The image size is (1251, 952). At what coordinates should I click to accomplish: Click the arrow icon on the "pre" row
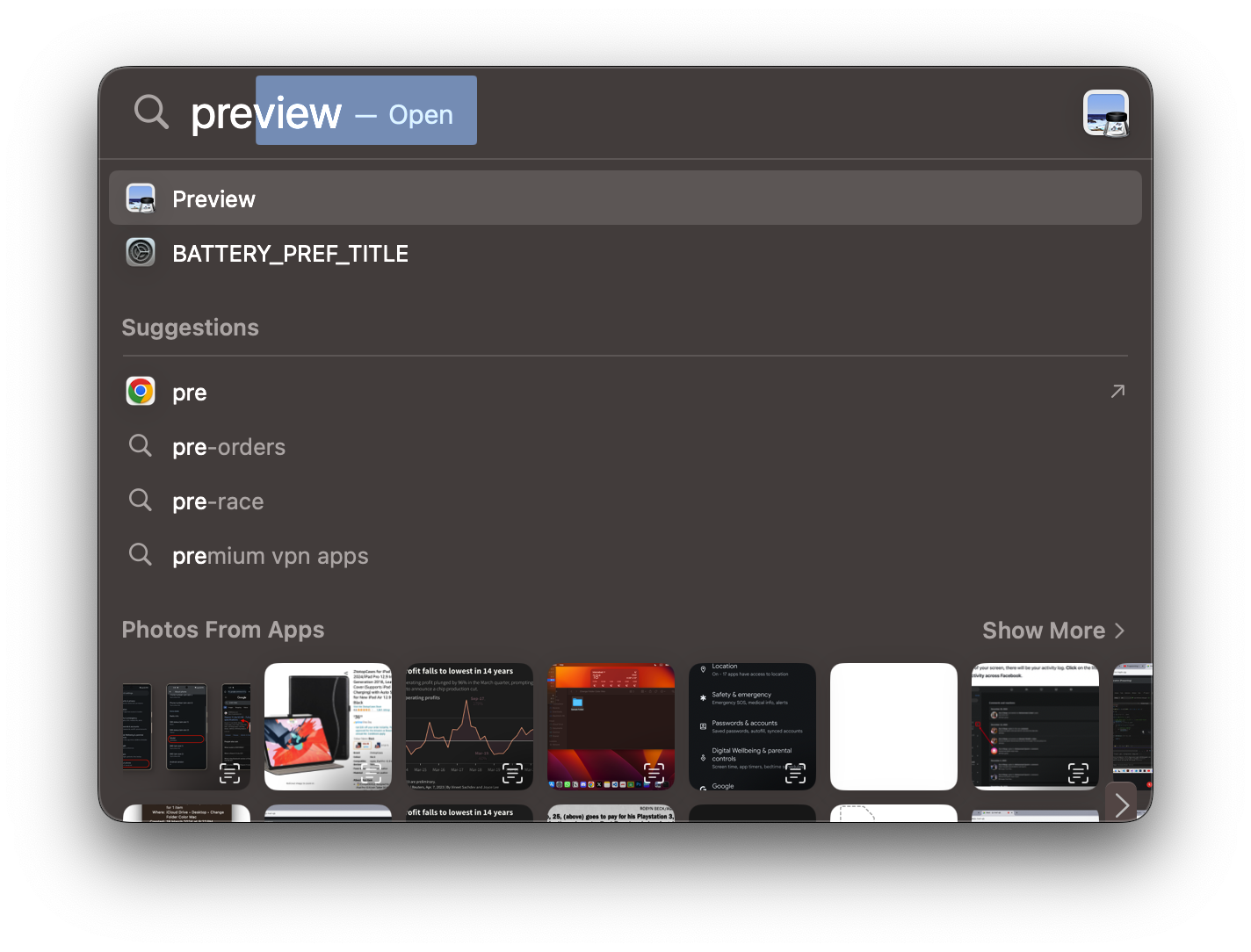pos(1117,391)
